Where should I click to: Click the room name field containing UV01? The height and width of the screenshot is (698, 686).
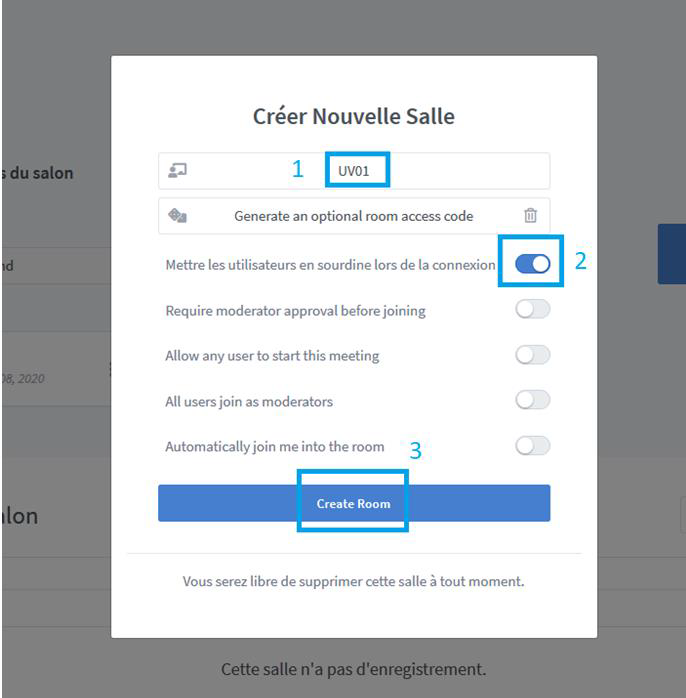coord(354,171)
